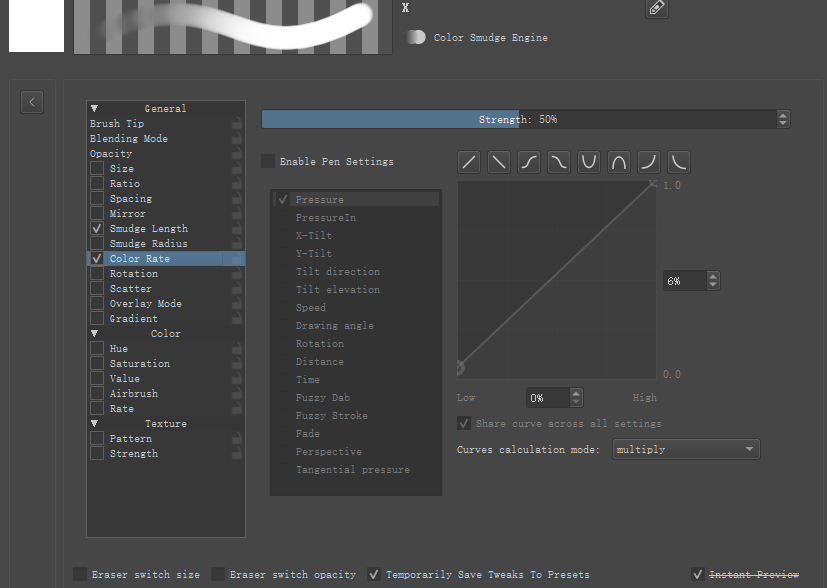Select Blending Mode in the settings list

(129, 139)
